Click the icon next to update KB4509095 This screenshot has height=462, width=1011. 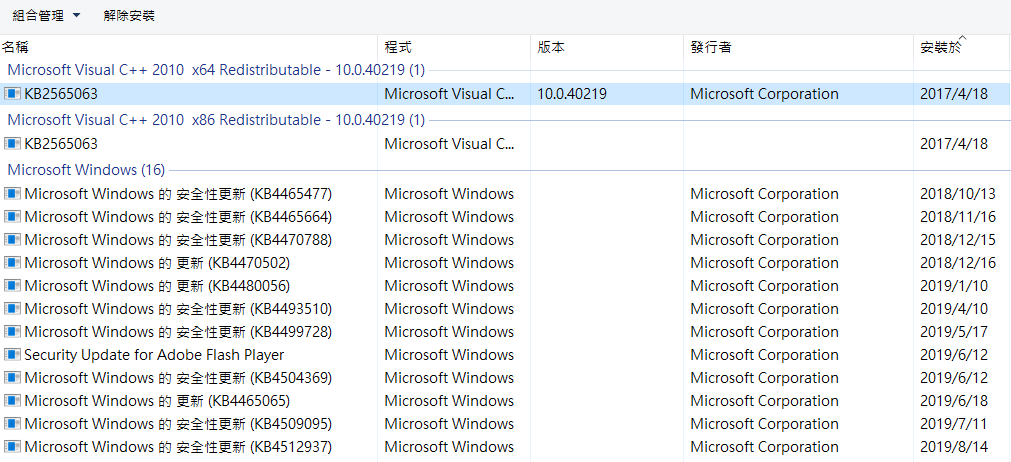[x=12, y=424]
